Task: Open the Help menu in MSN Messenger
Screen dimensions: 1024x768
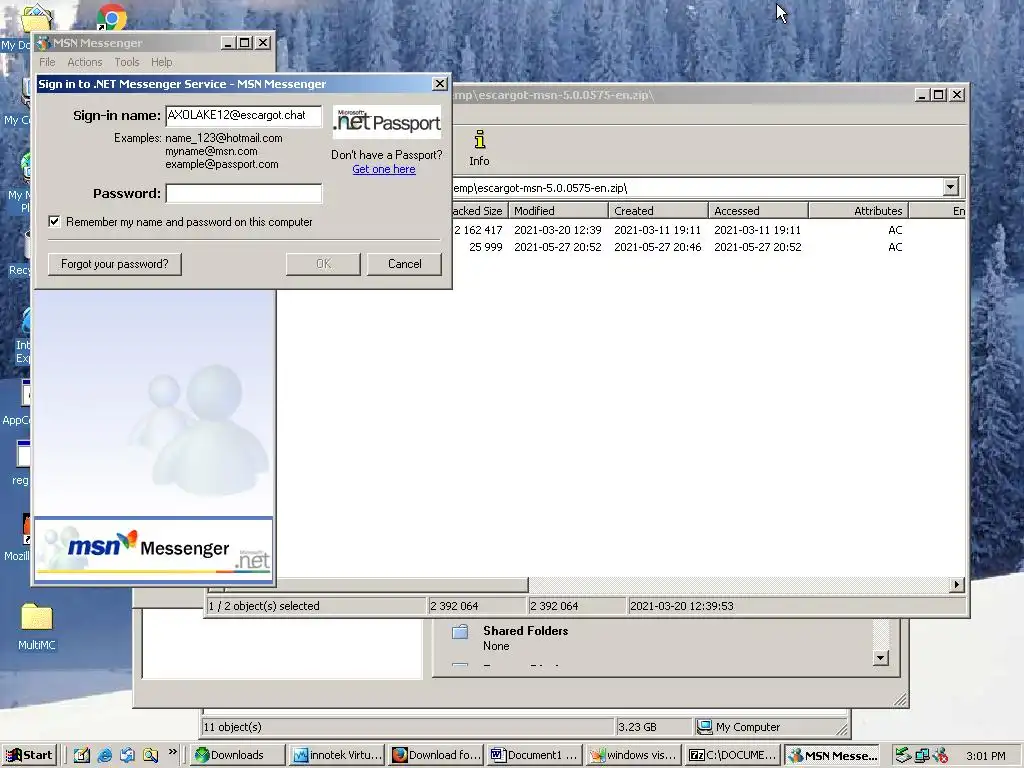Action: (x=161, y=62)
